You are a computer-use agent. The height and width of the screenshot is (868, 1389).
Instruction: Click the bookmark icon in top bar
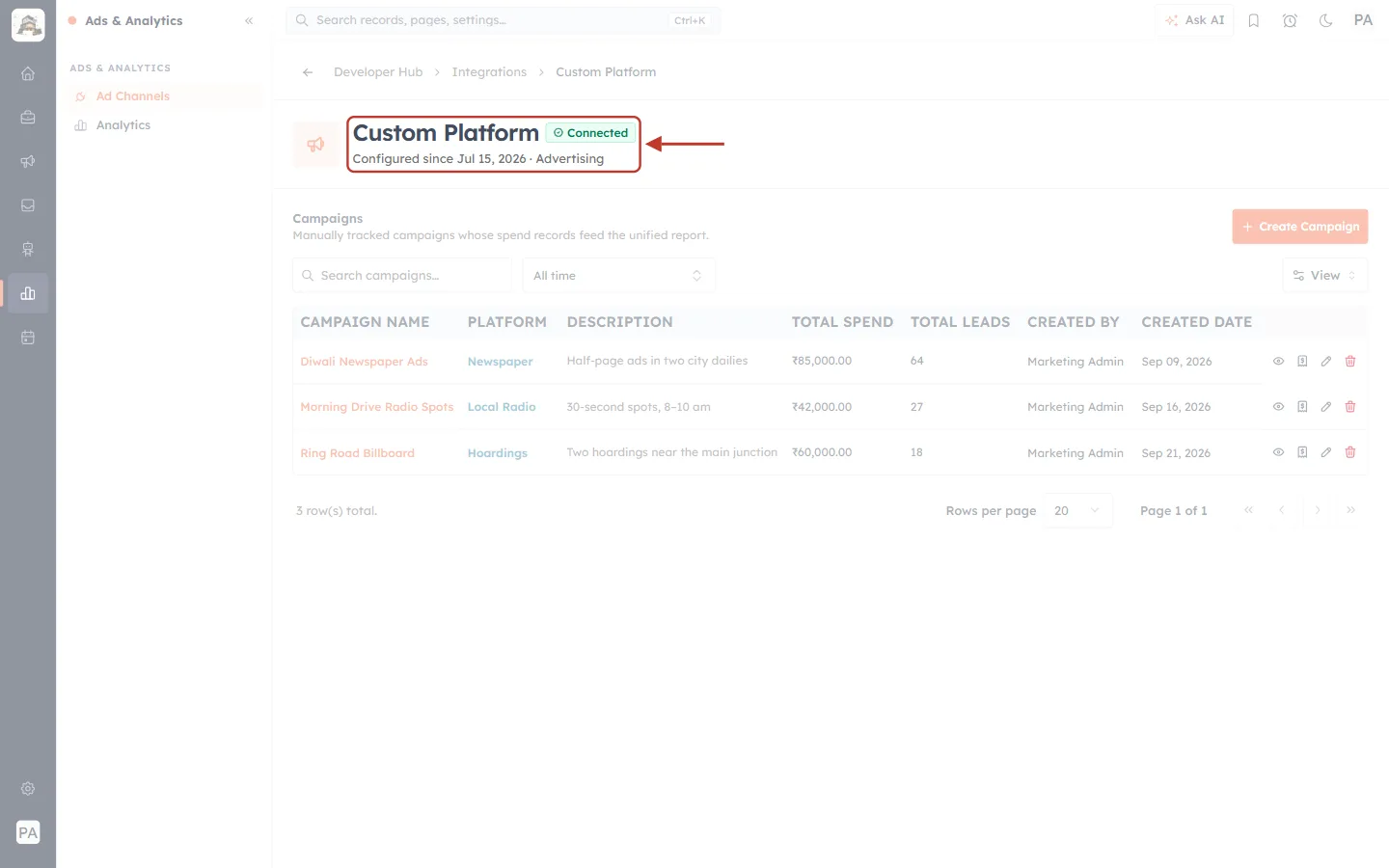(1254, 20)
